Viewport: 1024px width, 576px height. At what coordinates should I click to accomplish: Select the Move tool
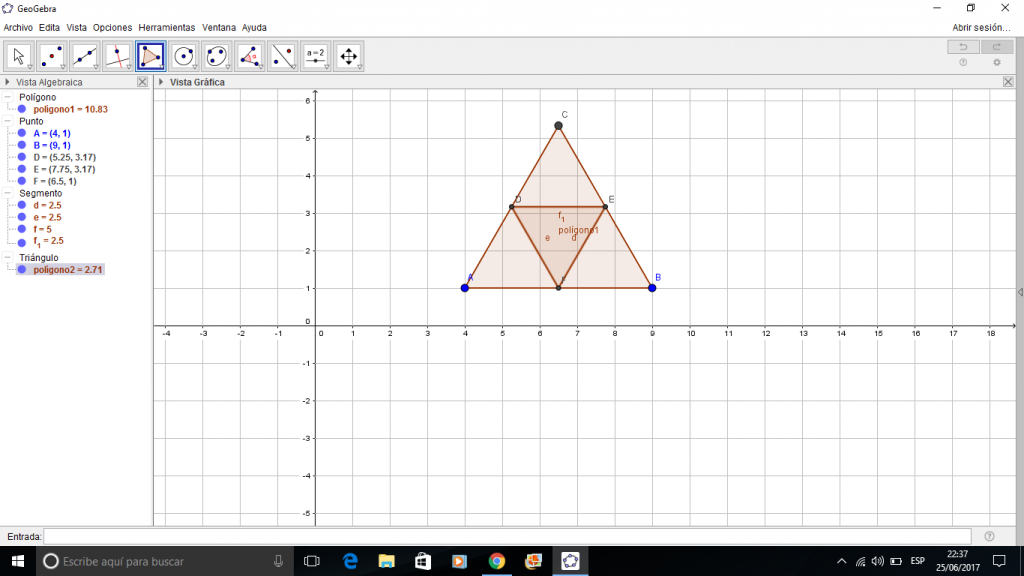[x=18, y=56]
